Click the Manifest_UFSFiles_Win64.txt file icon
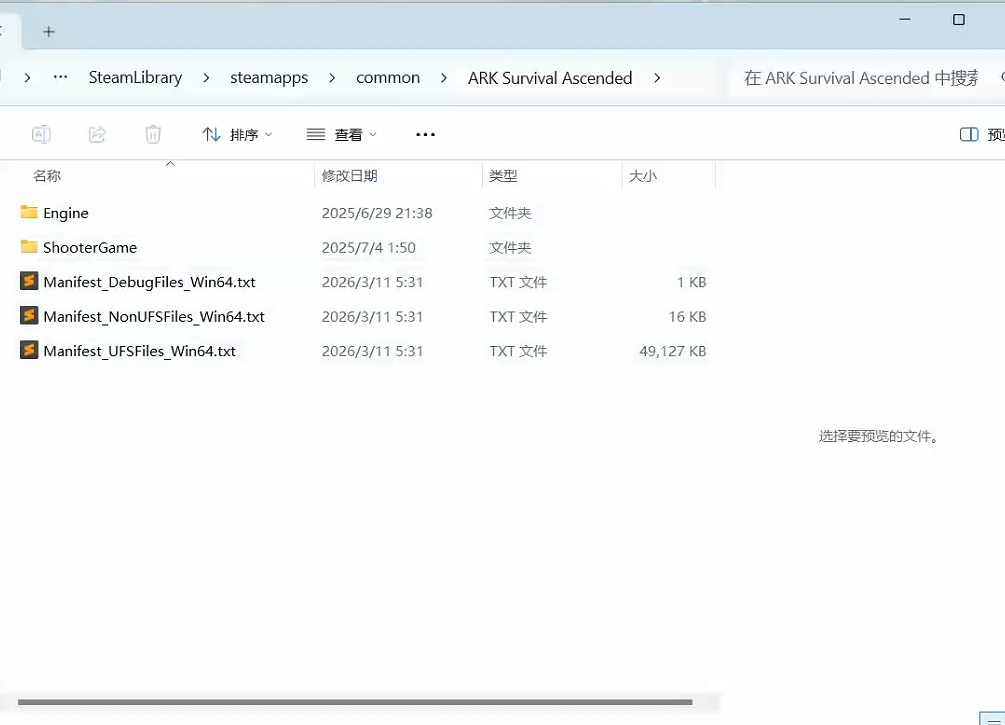This screenshot has width=1005, height=725. [x=29, y=351]
